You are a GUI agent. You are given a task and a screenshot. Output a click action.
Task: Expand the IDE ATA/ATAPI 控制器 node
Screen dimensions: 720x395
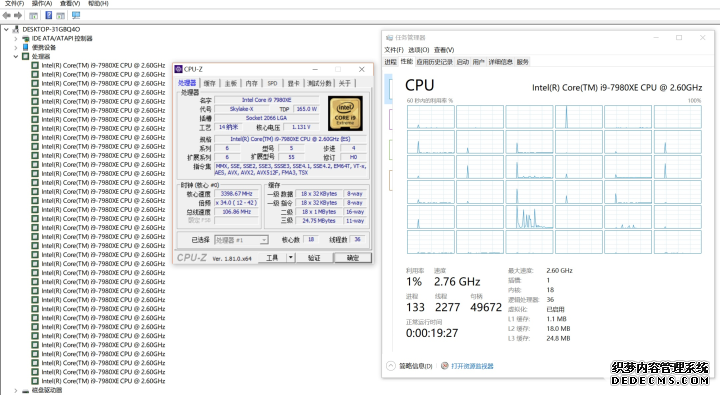point(16,39)
